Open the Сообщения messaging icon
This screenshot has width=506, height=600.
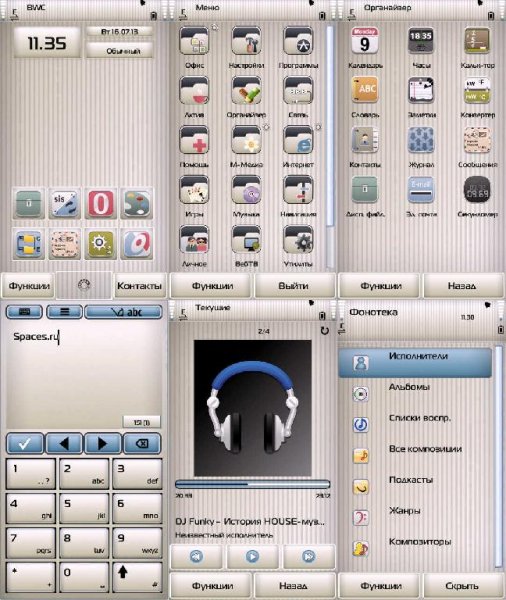pos(477,140)
